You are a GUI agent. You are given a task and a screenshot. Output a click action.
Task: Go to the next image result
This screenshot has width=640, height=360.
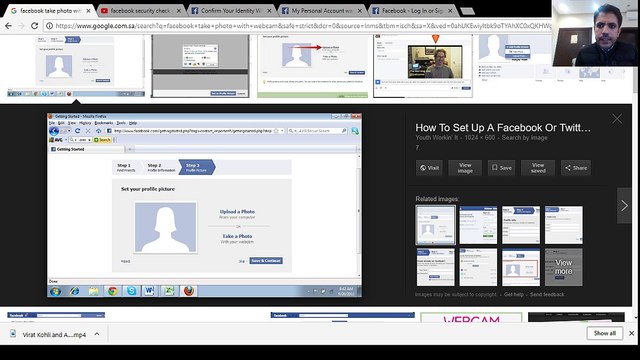click(624, 205)
